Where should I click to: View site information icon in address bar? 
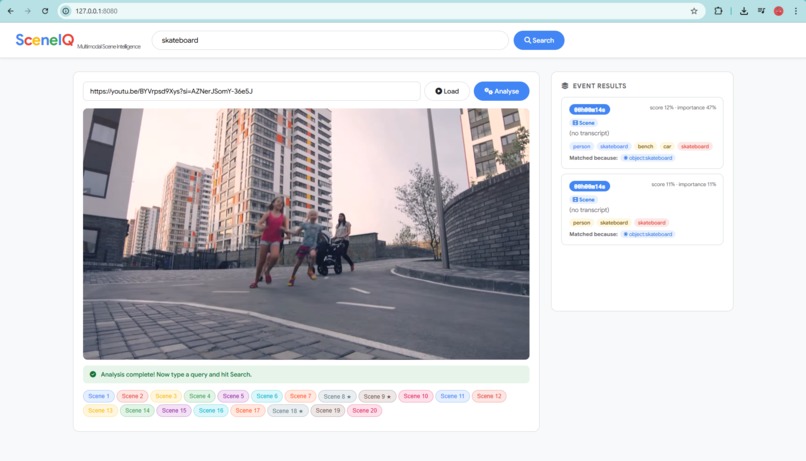tap(66, 11)
